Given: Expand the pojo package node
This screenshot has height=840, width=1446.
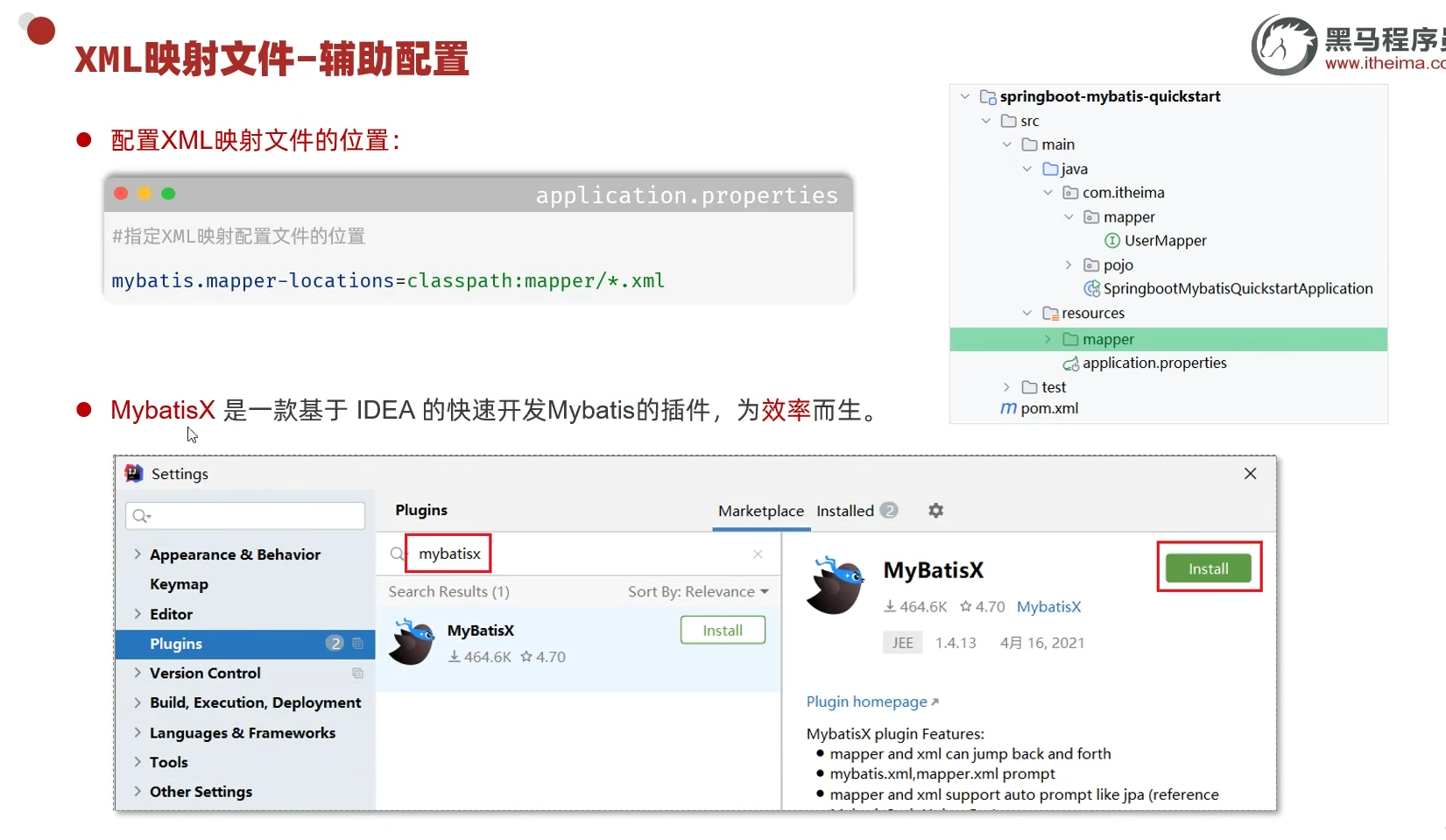Looking at the screenshot, I should (x=1069, y=265).
